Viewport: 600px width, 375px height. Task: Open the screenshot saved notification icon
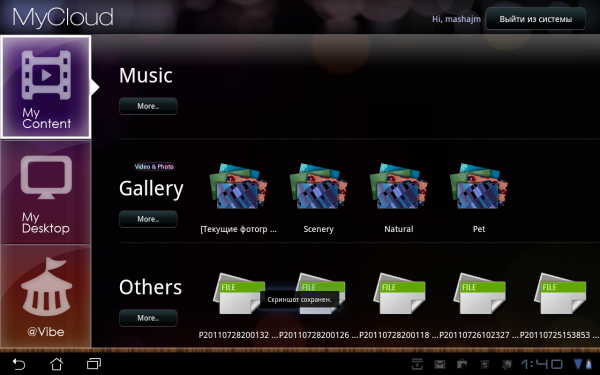(x=507, y=364)
